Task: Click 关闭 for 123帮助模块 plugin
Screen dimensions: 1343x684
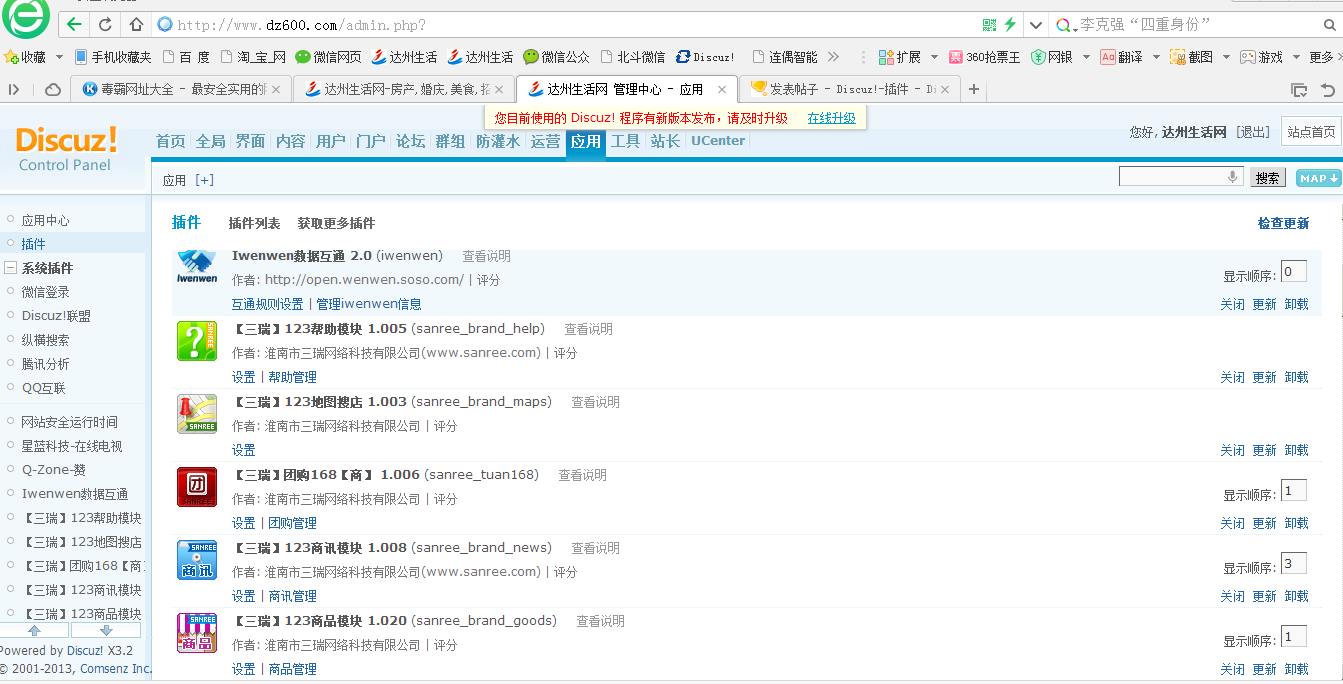Action: pos(1232,377)
